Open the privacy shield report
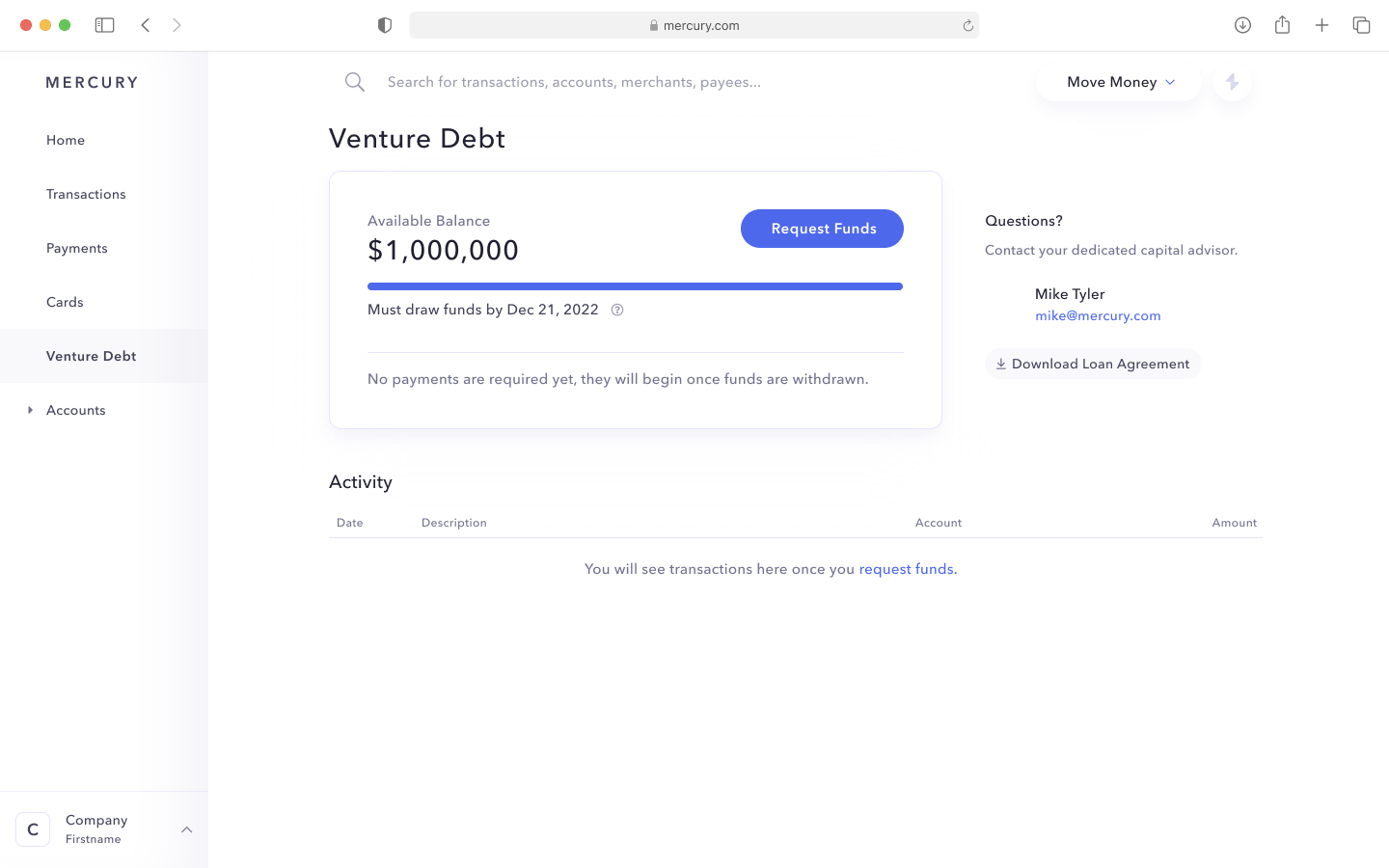The image size is (1389, 868). pyautogui.click(x=385, y=25)
